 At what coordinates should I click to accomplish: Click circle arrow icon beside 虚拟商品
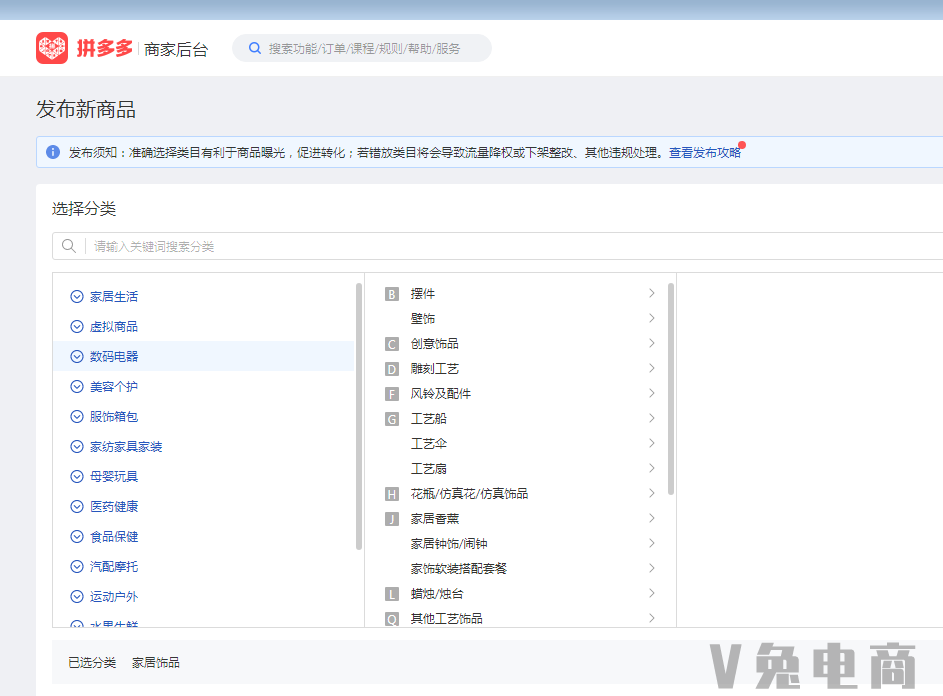tap(77, 327)
